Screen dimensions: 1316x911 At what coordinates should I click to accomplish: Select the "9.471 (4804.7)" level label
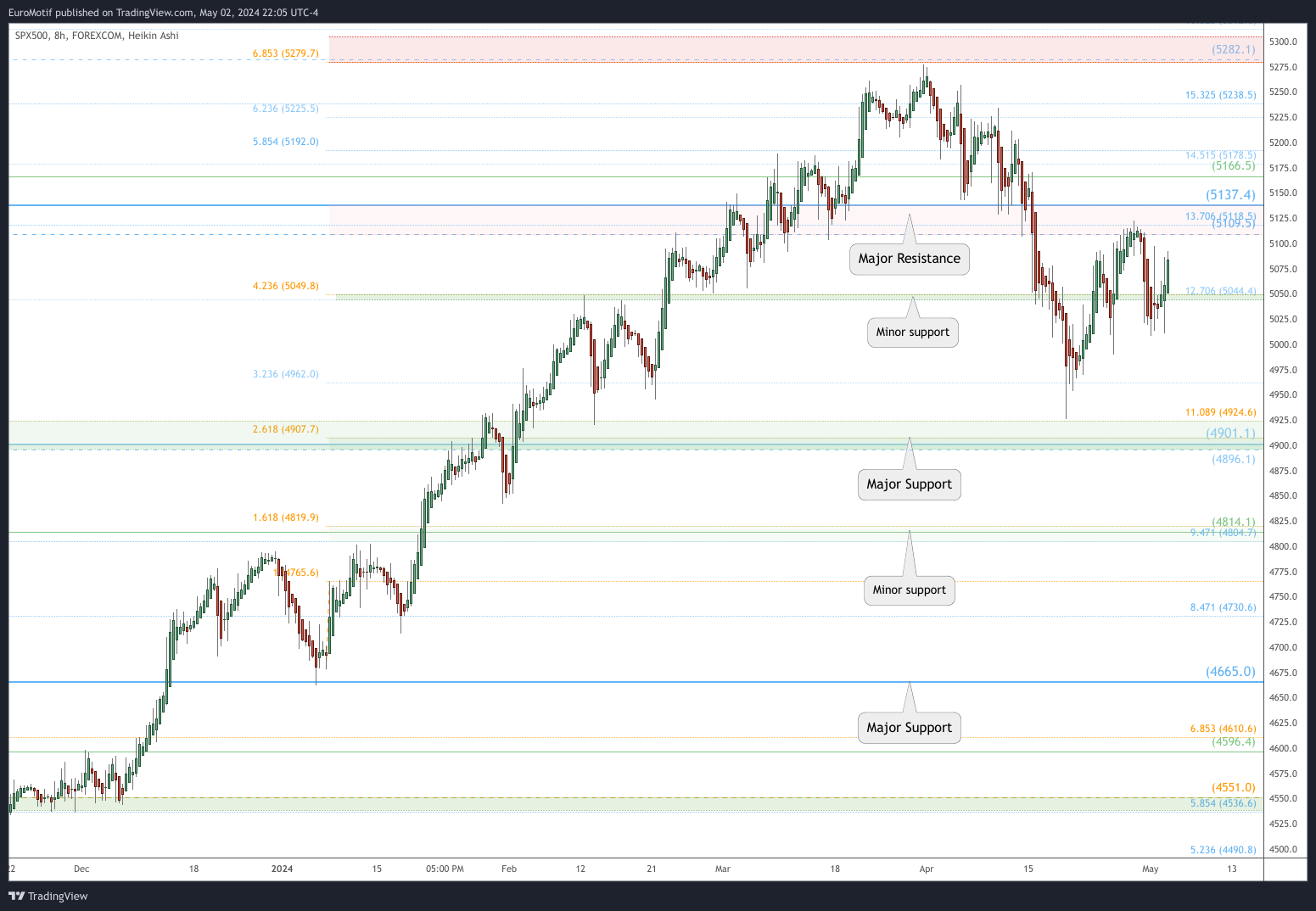tap(1223, 533)
